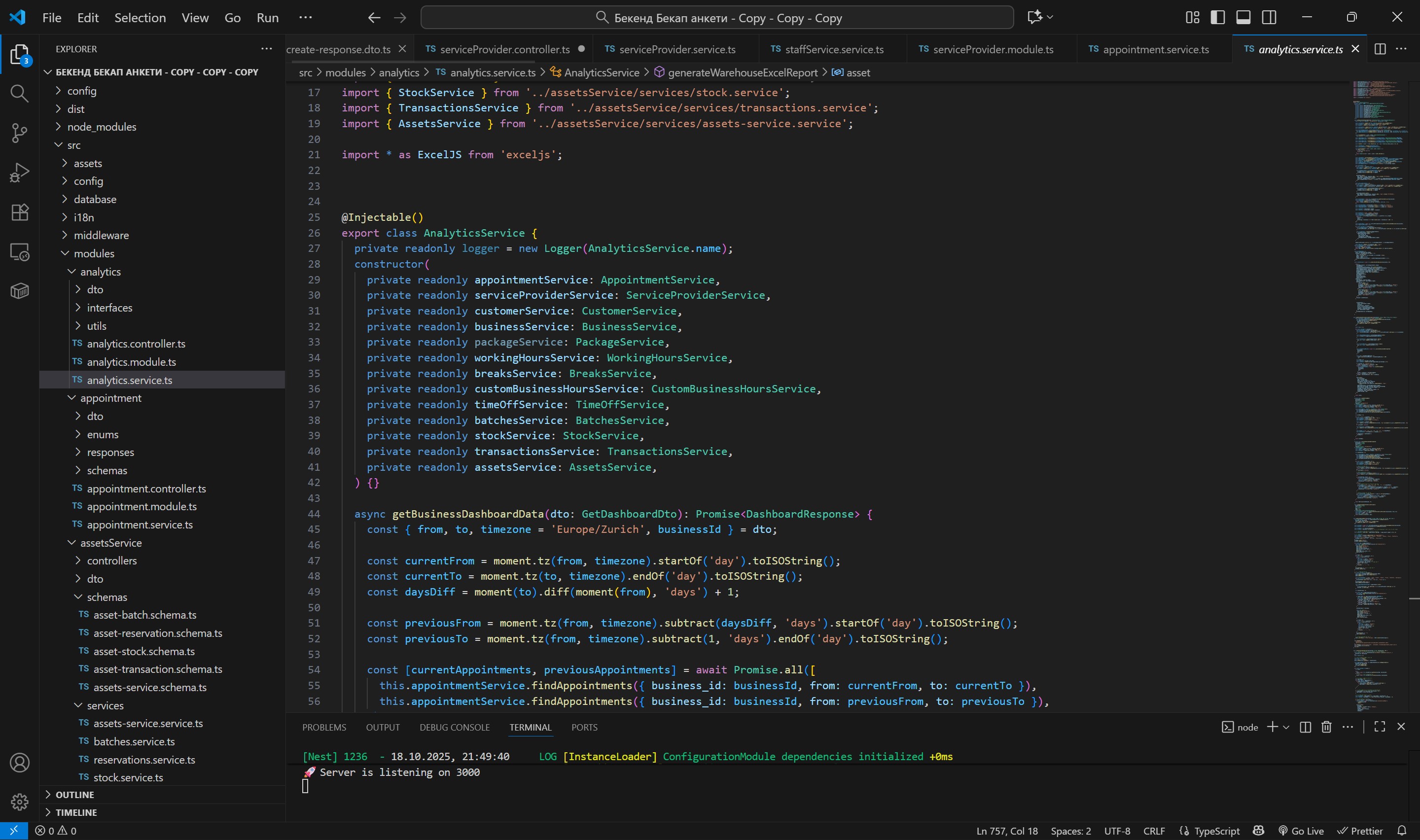Click the command center search bar
1420x840 pixels.
coord(716,18)
